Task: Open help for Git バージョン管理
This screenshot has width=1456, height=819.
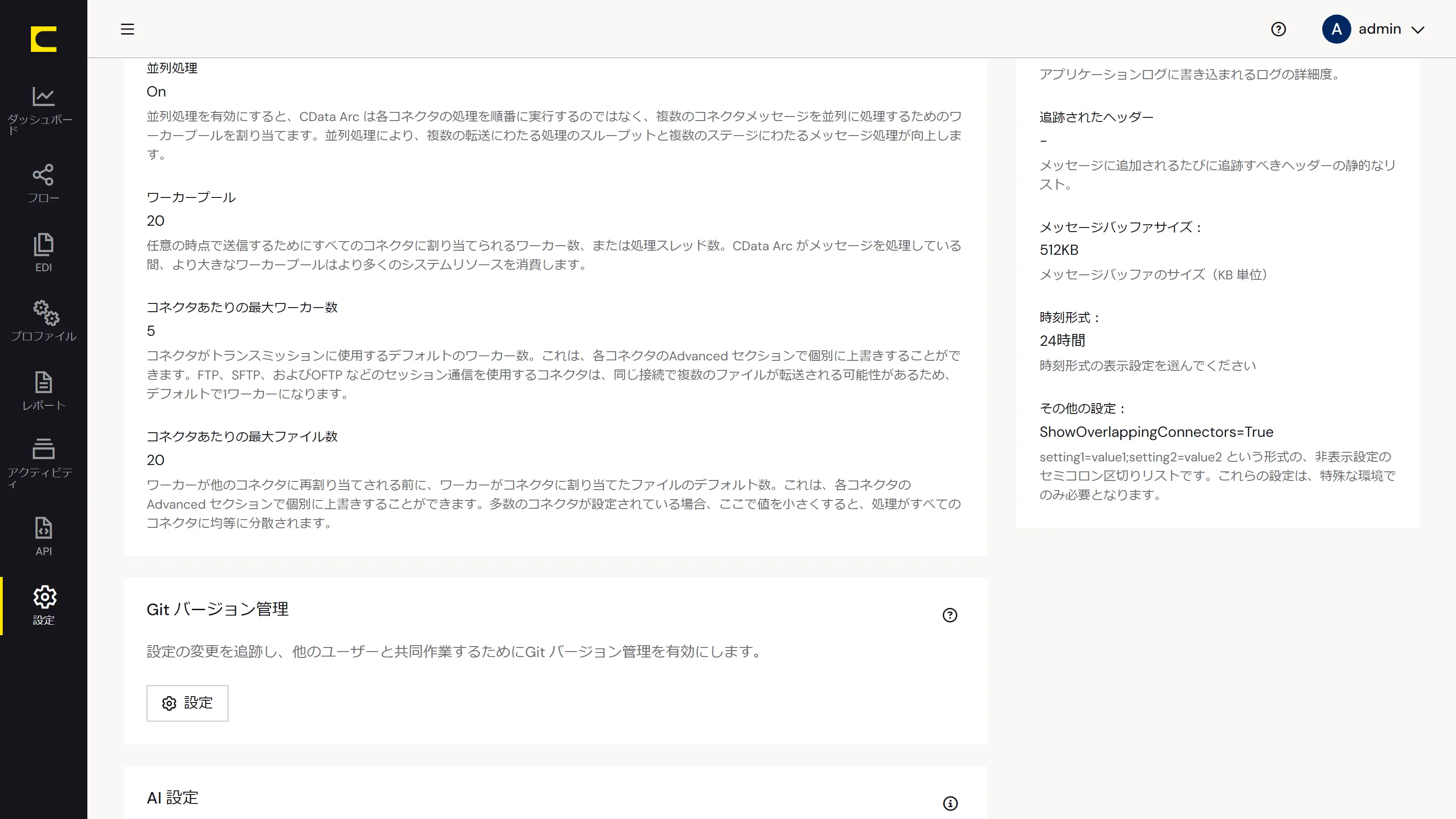Action: coord(950,615)
